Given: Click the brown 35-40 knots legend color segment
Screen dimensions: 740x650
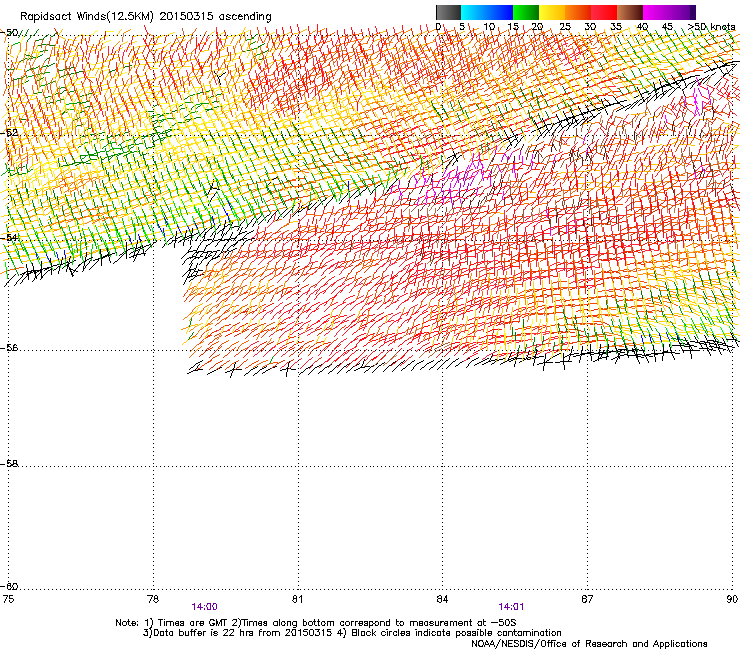Looking at the screenshot, I should point(630,12).
